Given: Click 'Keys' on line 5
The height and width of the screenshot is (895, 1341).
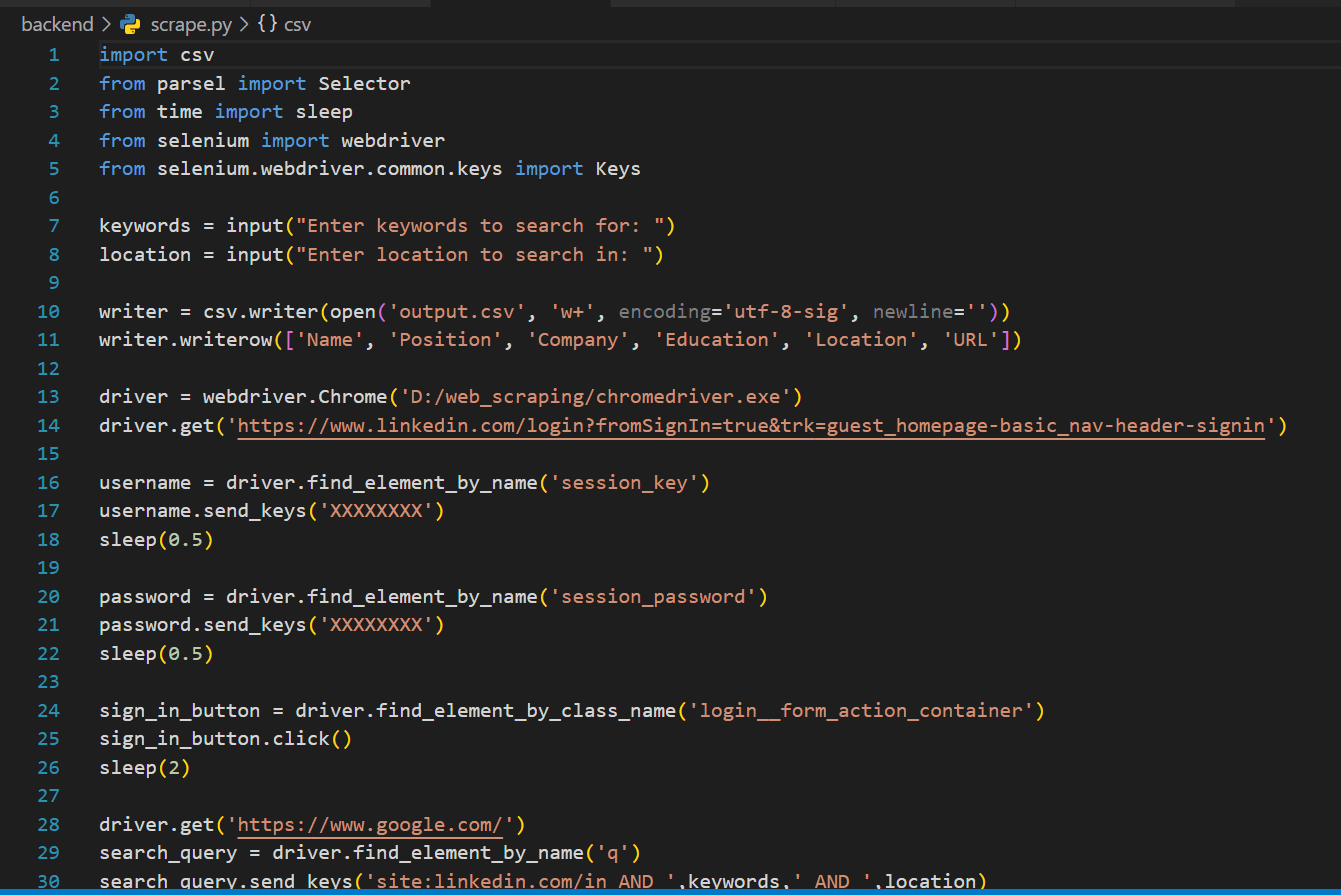Looking at the screenshot, I should 618,169.
